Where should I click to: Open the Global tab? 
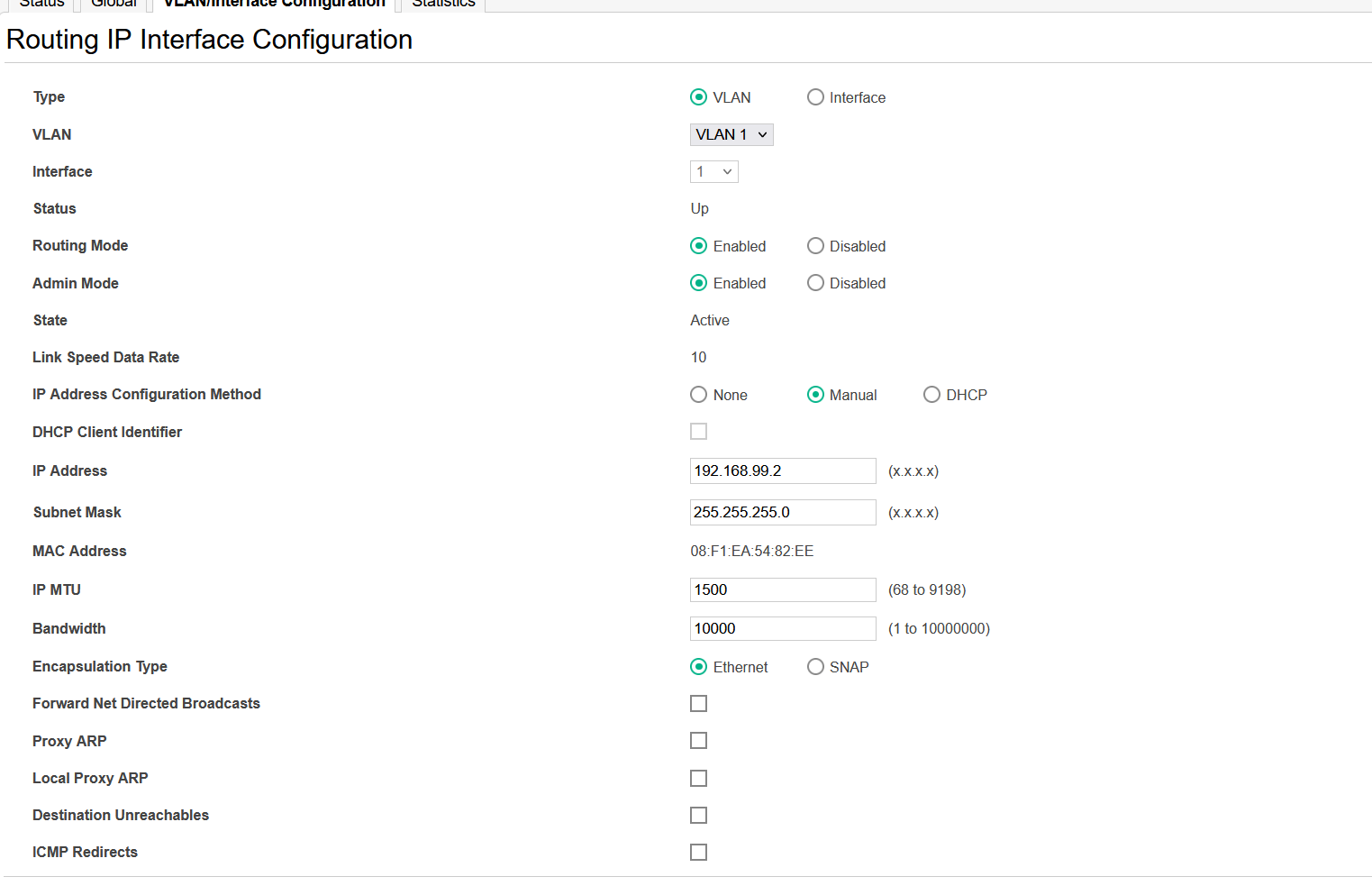[x=114, y=5]
